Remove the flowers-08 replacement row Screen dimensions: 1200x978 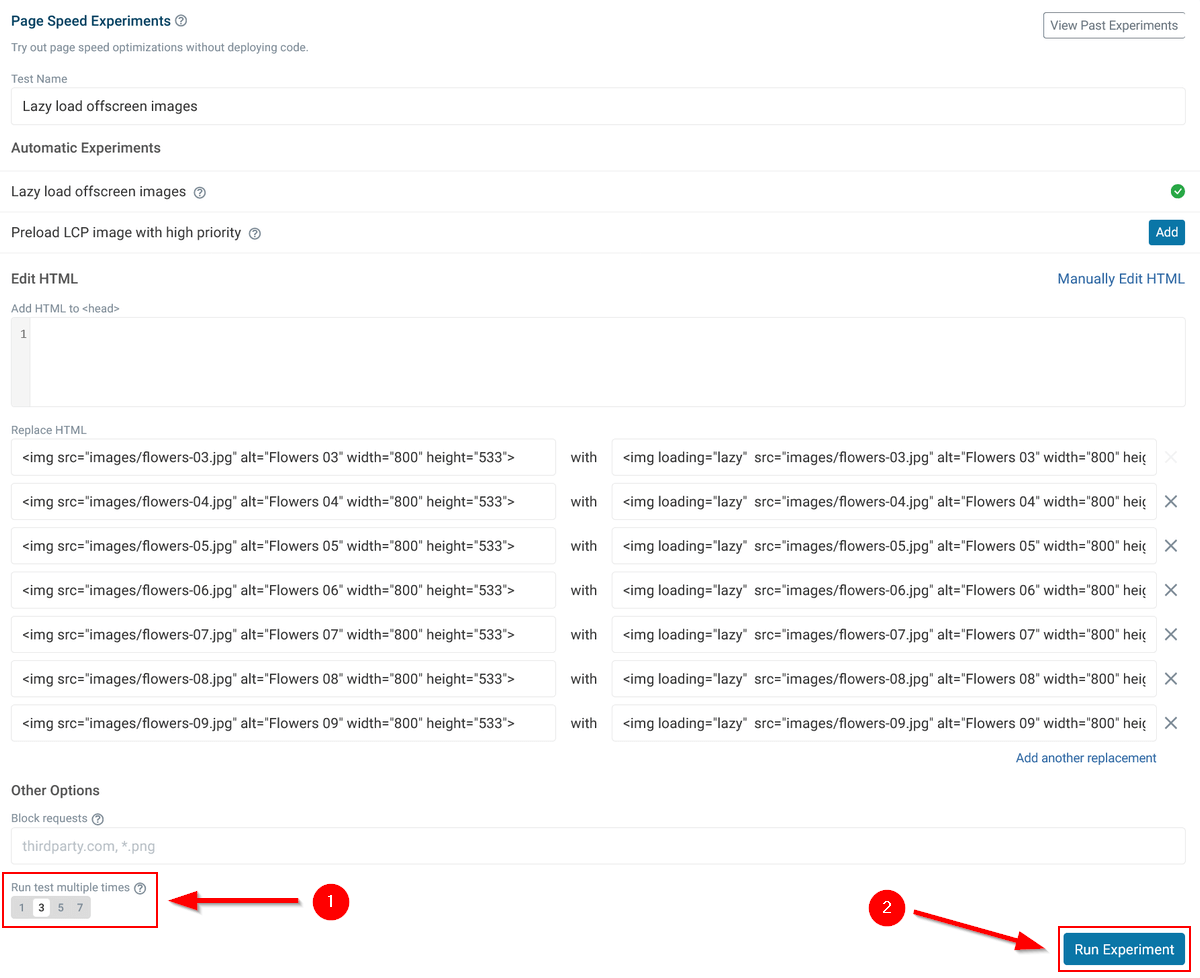[x=1171, y=679]
